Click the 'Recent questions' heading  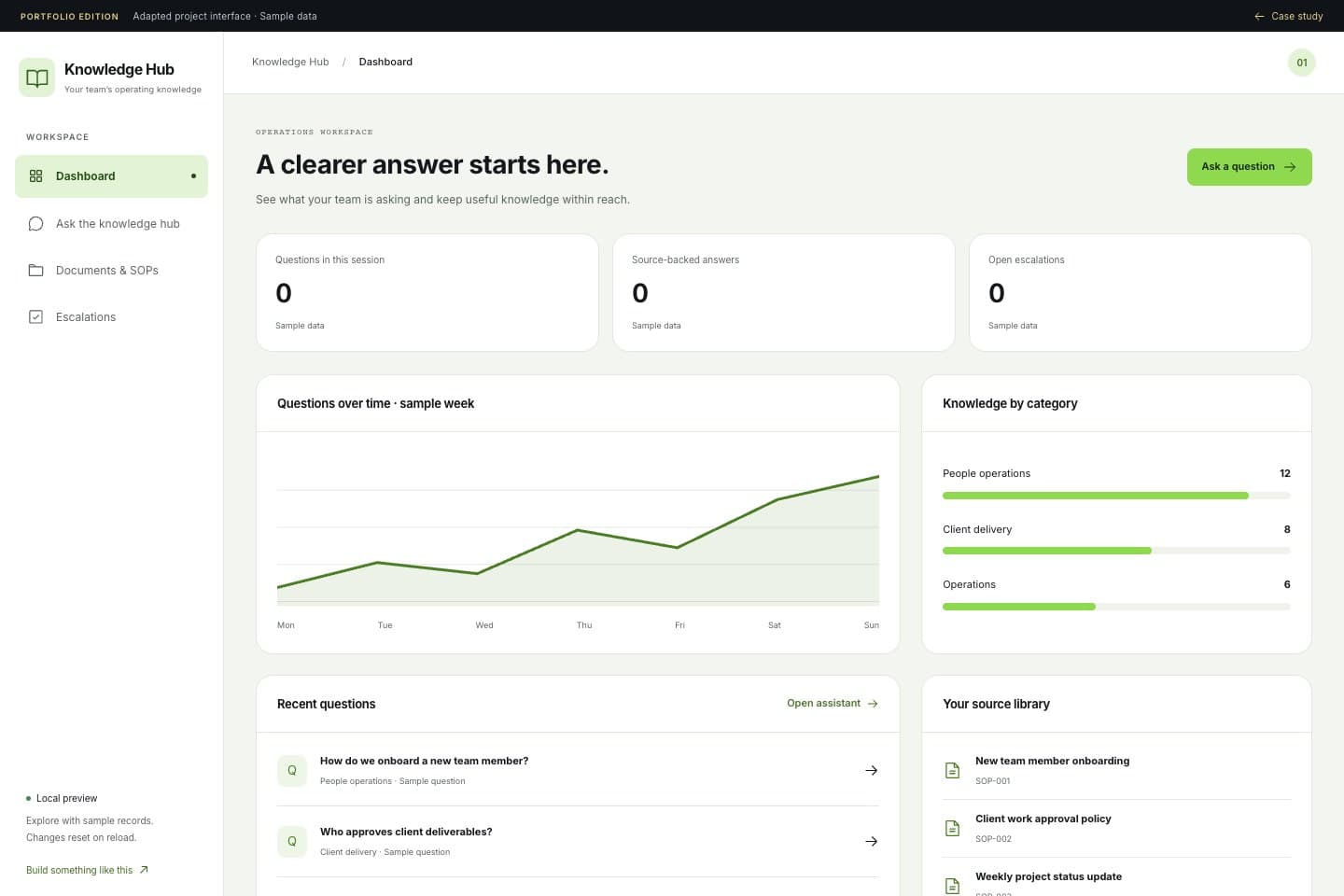click(326, 704)
